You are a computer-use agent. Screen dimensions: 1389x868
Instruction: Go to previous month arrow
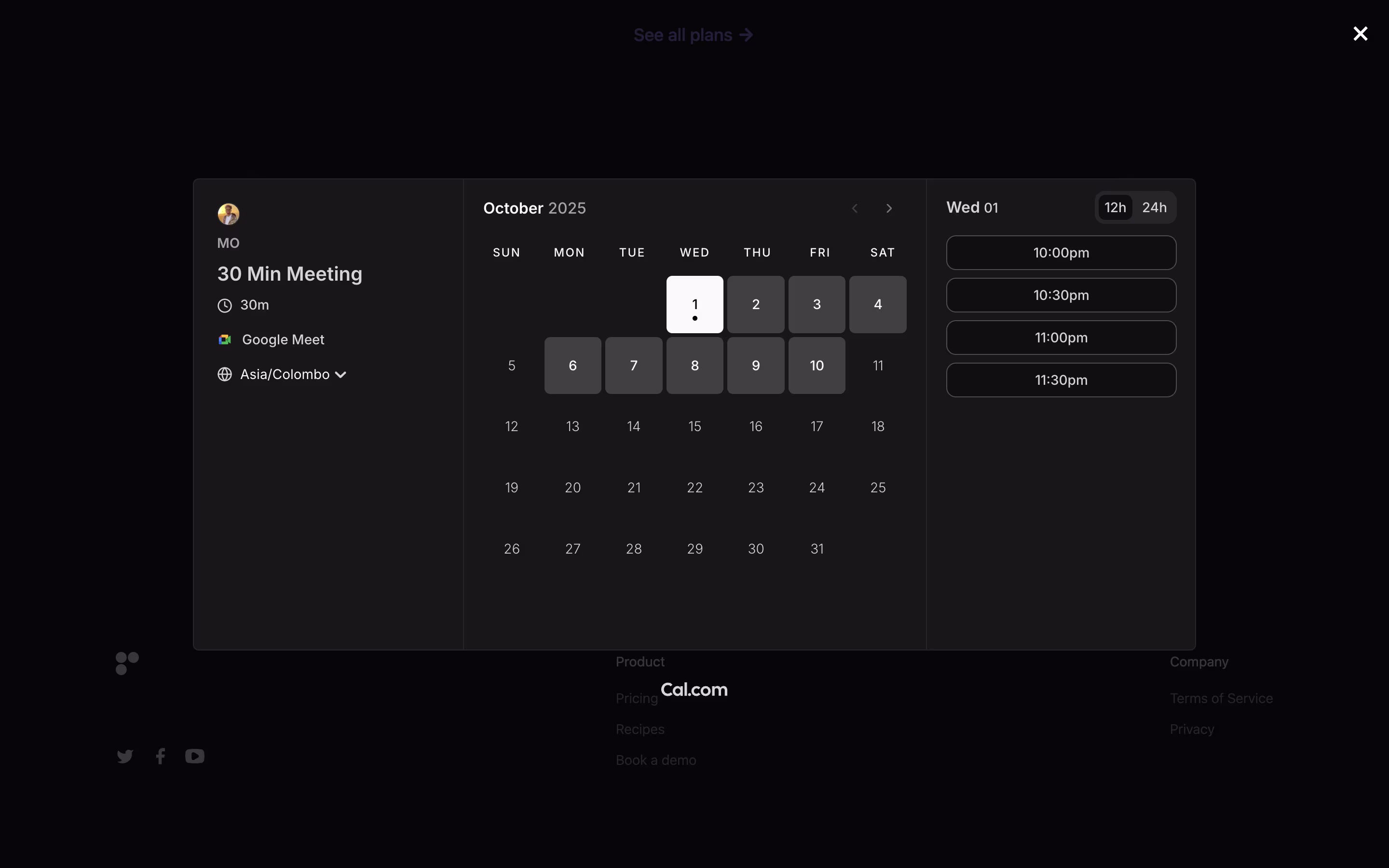(855, 208)
